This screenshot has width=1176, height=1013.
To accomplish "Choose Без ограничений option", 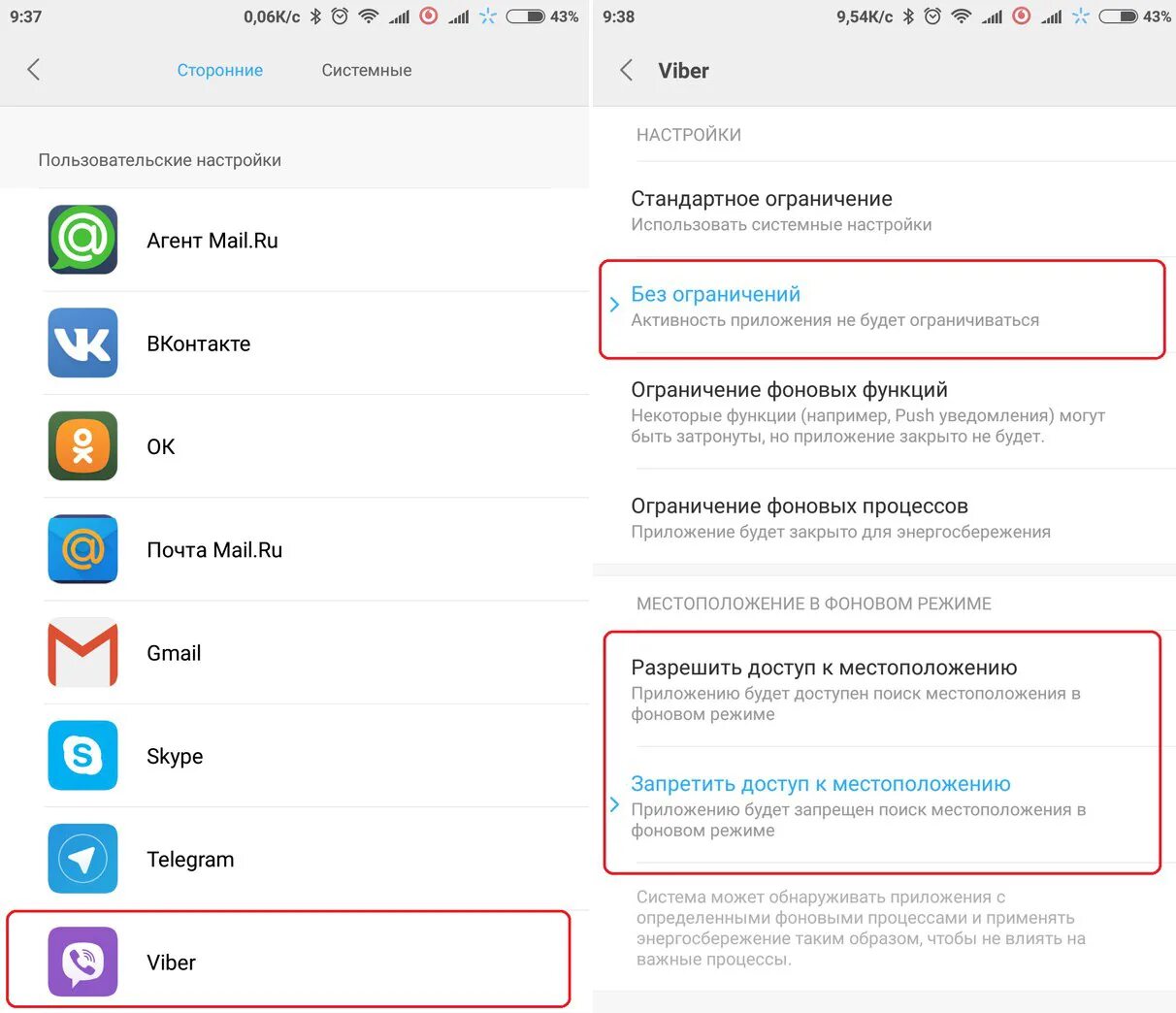I will click(884, 307).
